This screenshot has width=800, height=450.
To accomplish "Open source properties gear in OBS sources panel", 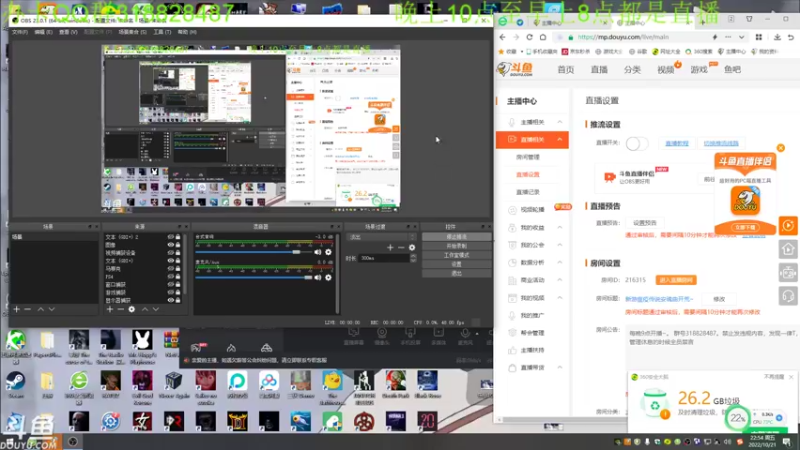I will point(132,309).
